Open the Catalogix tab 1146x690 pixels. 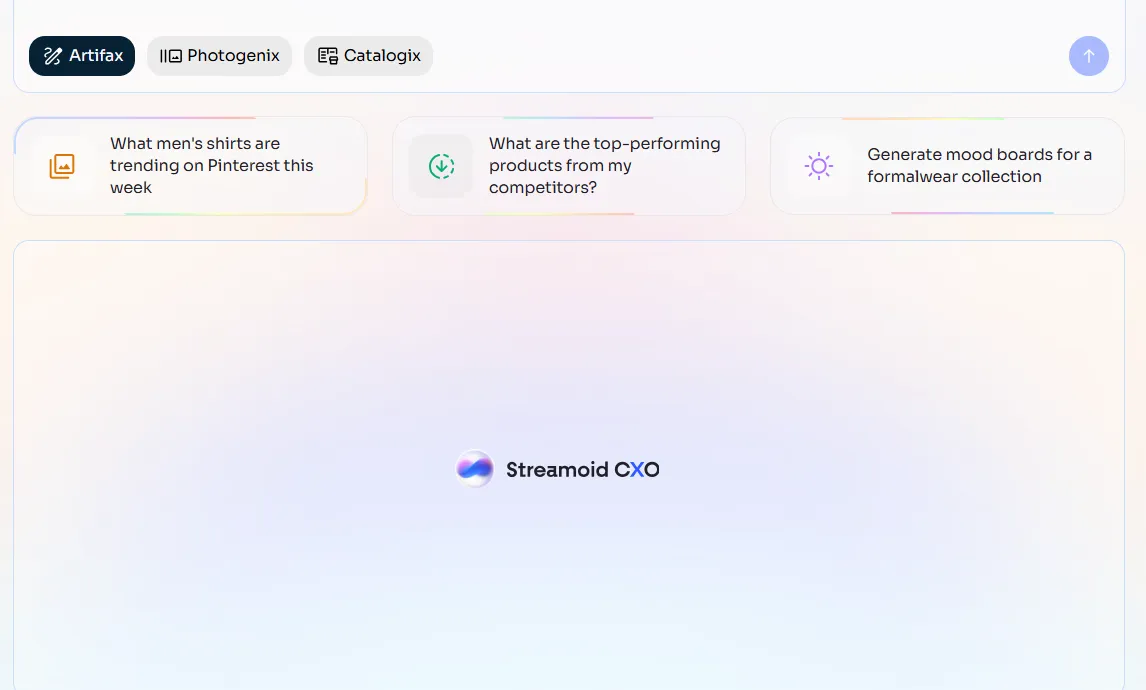coord(368,56)
